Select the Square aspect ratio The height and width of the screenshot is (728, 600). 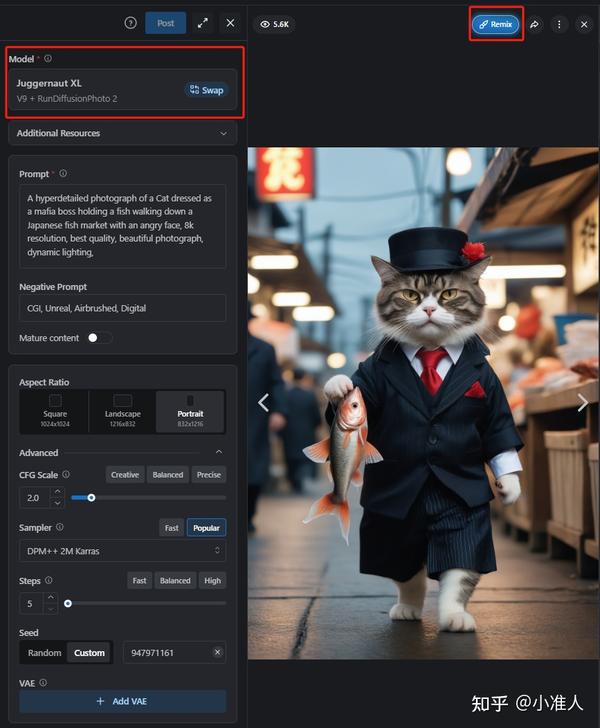55,412
